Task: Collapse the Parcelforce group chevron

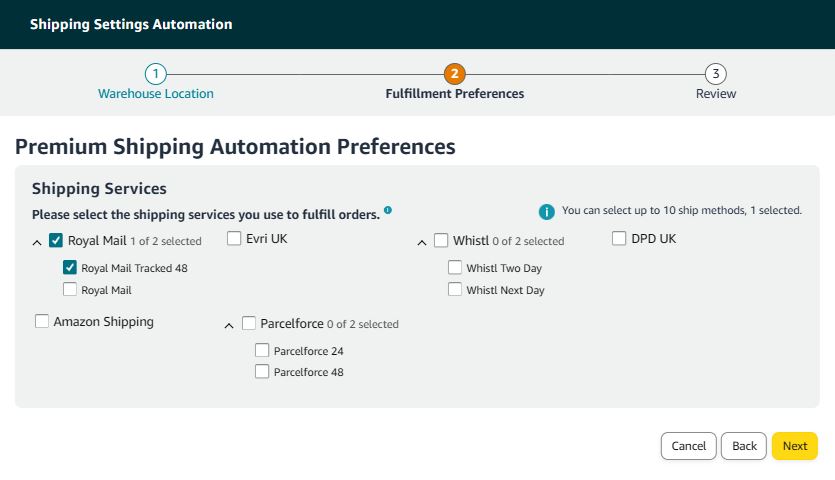Action: [229, 325]
